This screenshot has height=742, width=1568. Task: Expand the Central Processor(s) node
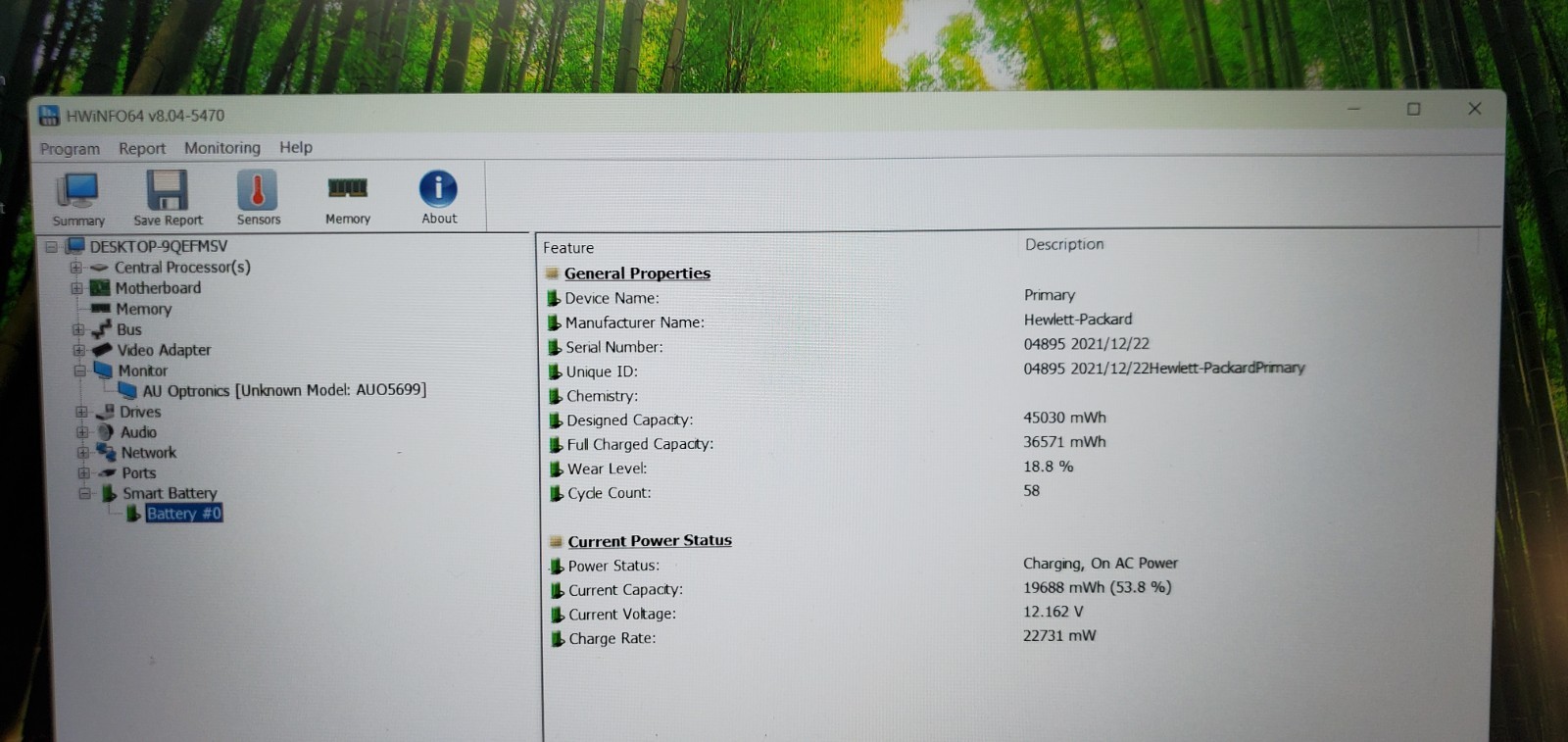pyautogui.click(x=75, y=268)
